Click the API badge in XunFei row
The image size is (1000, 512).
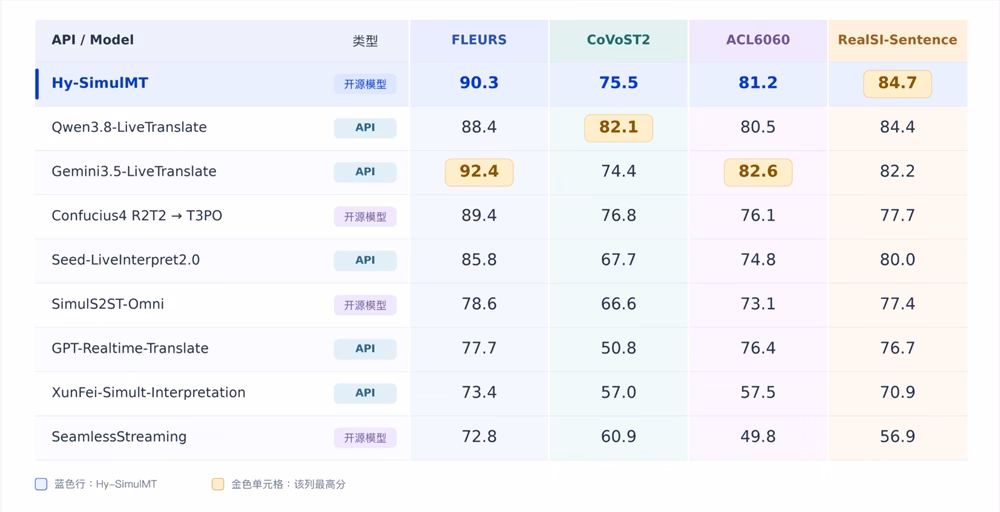pos(365,393)
